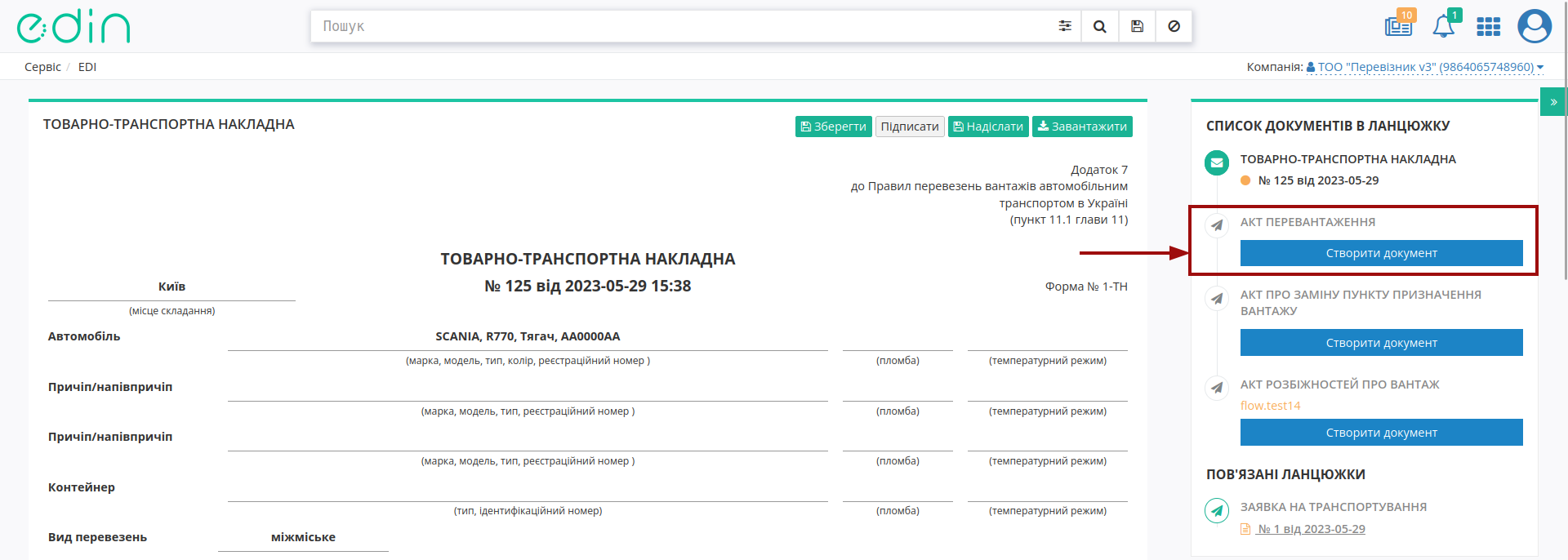
Task: Click the paper plane icon near Акт перевантаження
Action: pos(1217,225)
